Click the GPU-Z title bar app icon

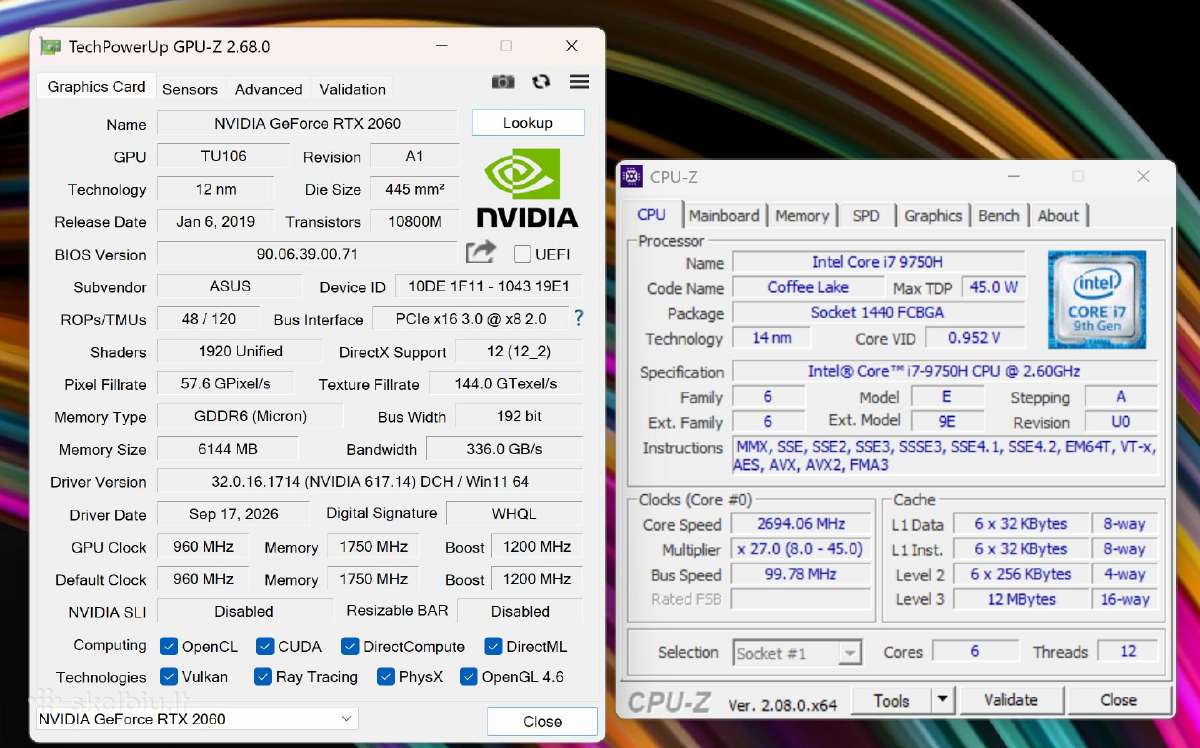(x=50, y=46)
